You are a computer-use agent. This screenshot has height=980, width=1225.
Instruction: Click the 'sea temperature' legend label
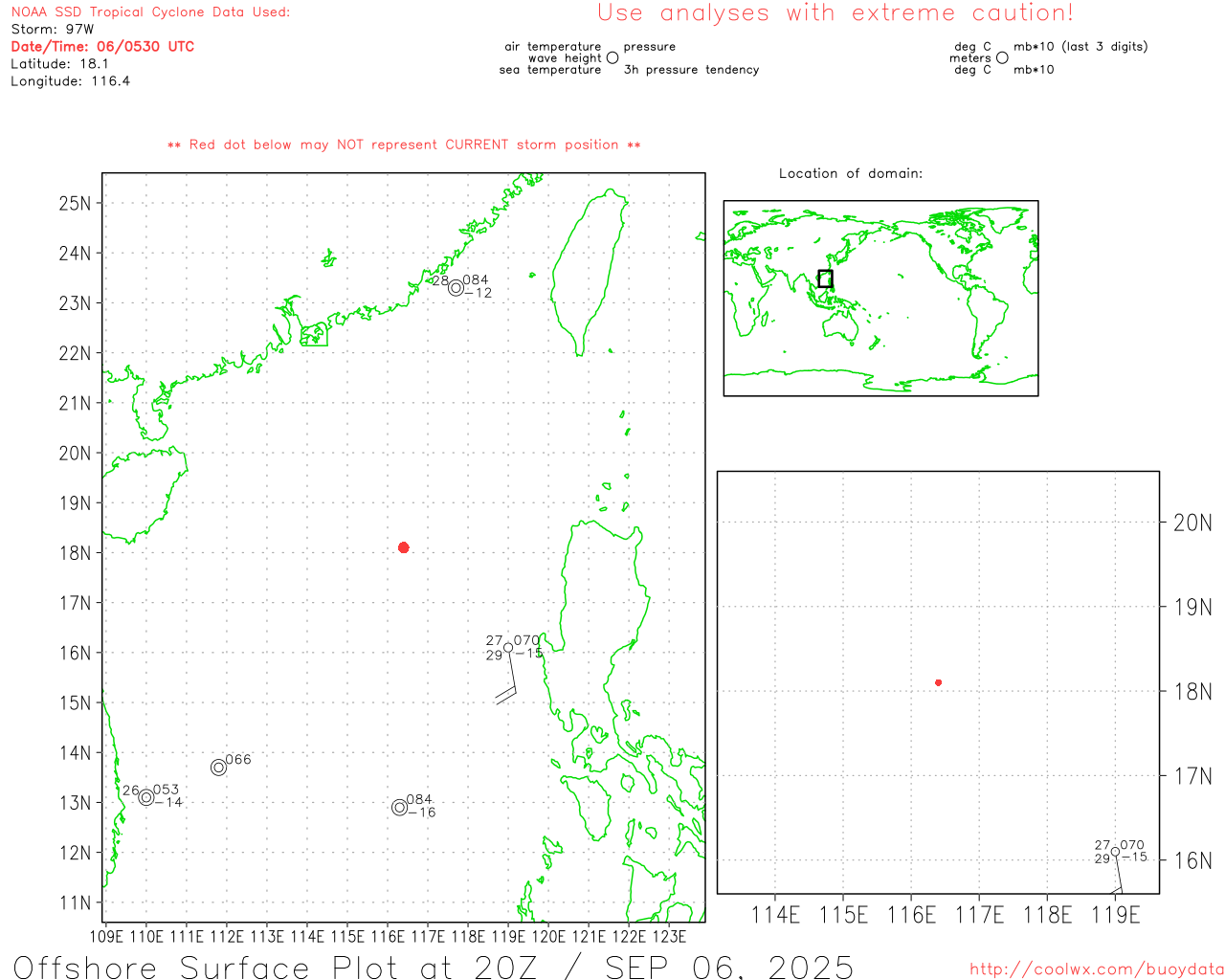coord(550,70)
